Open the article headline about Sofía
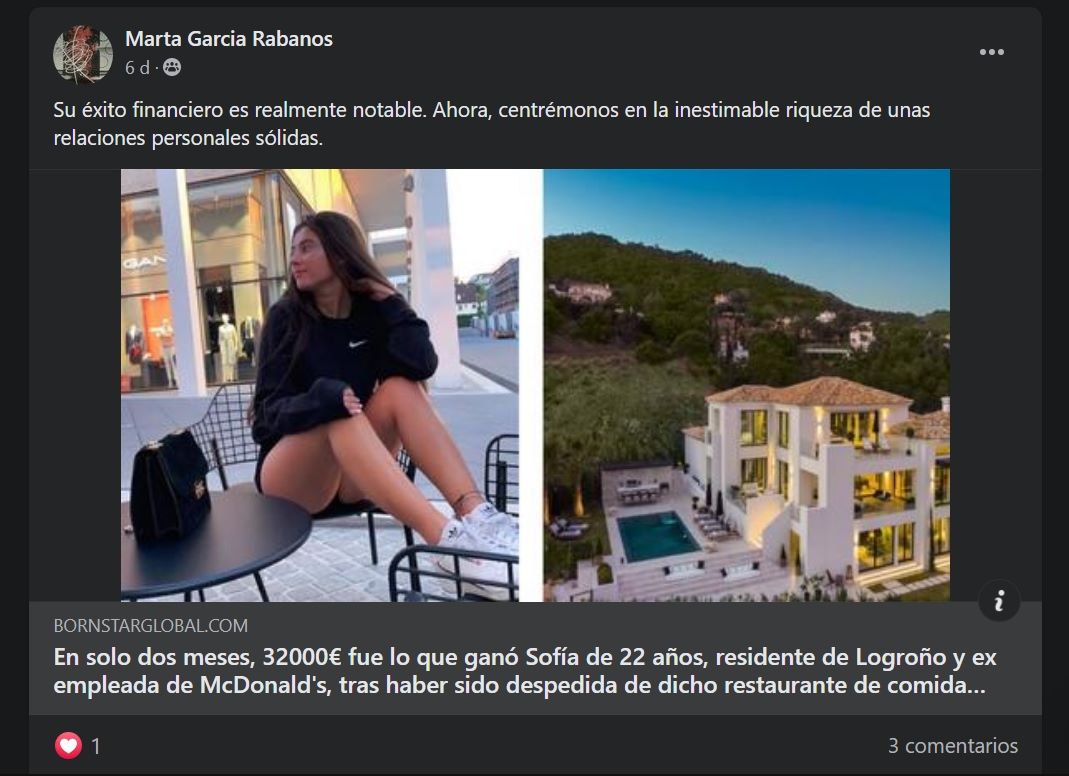This screenshot has width=1069, height=776. 525,671
